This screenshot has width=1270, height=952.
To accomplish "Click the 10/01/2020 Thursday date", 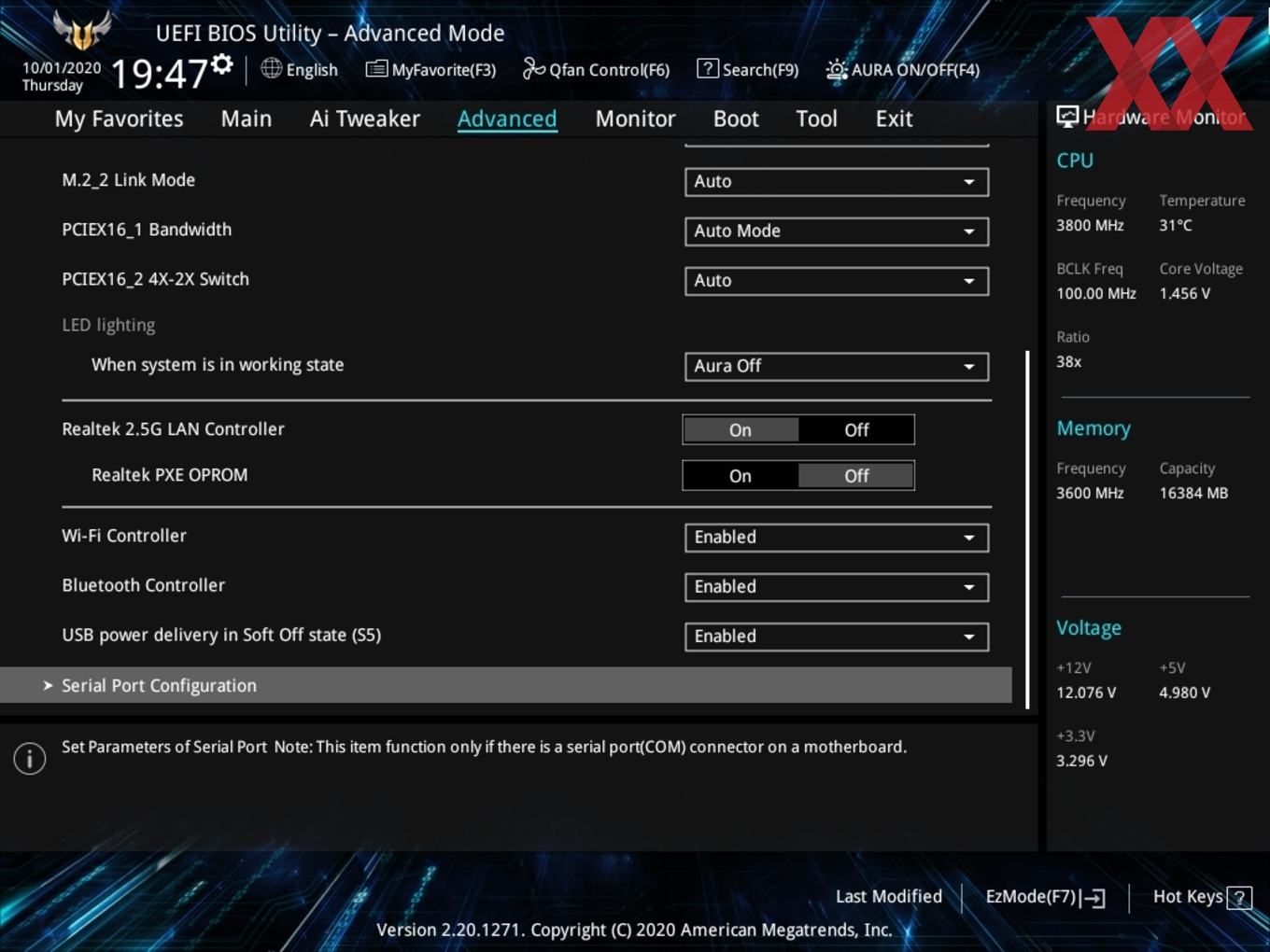I will tap(62, 77).
